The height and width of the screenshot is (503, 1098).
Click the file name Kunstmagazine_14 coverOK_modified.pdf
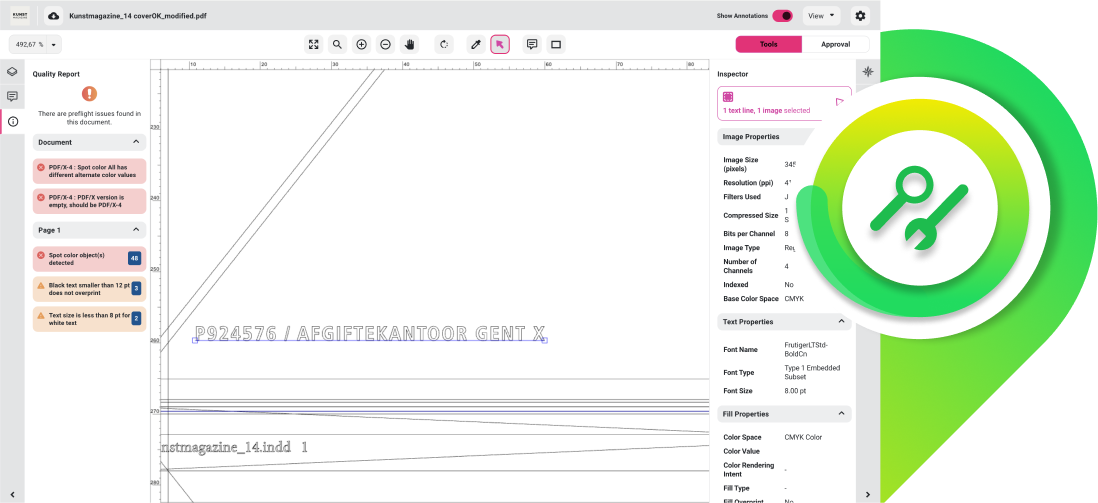pos(138,15)
